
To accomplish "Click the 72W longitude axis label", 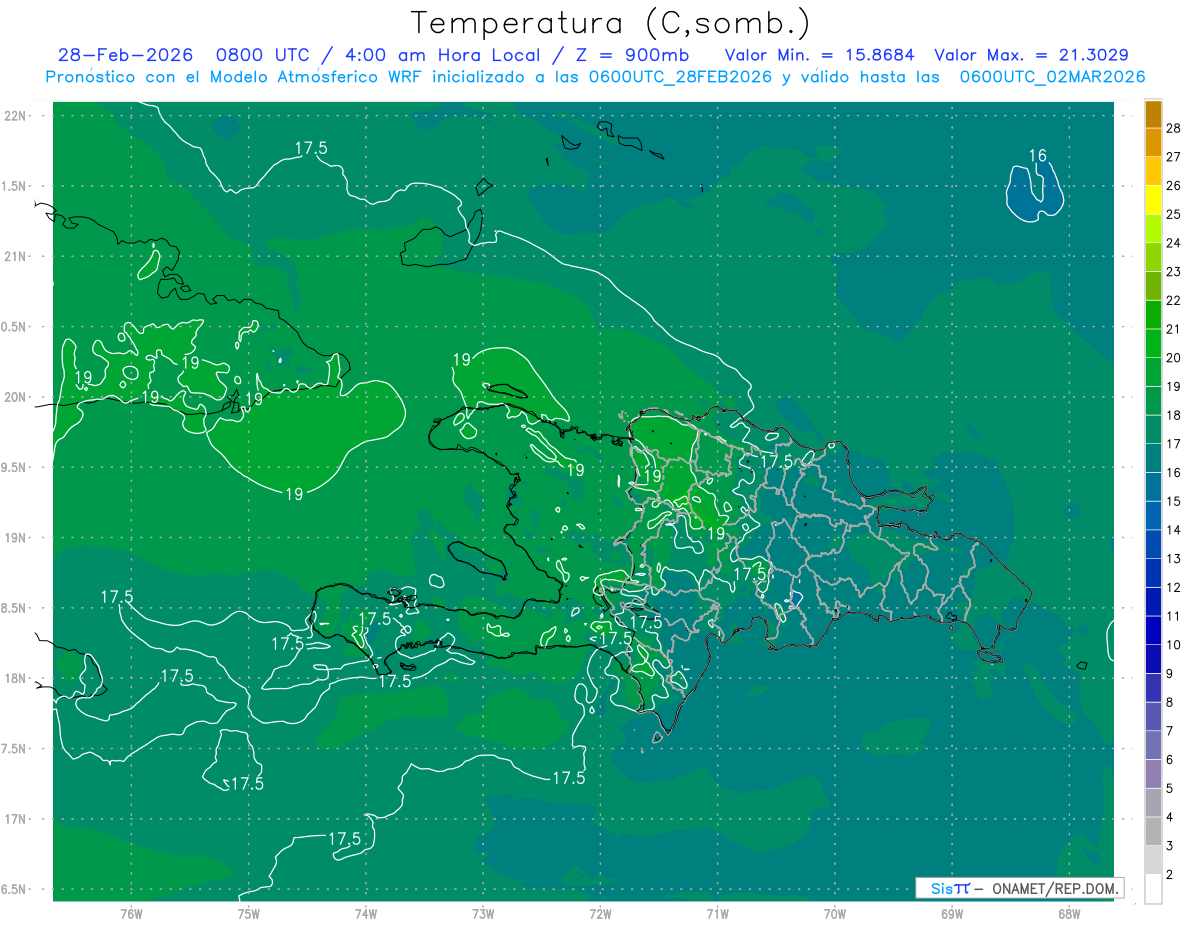I will (600, 913).
